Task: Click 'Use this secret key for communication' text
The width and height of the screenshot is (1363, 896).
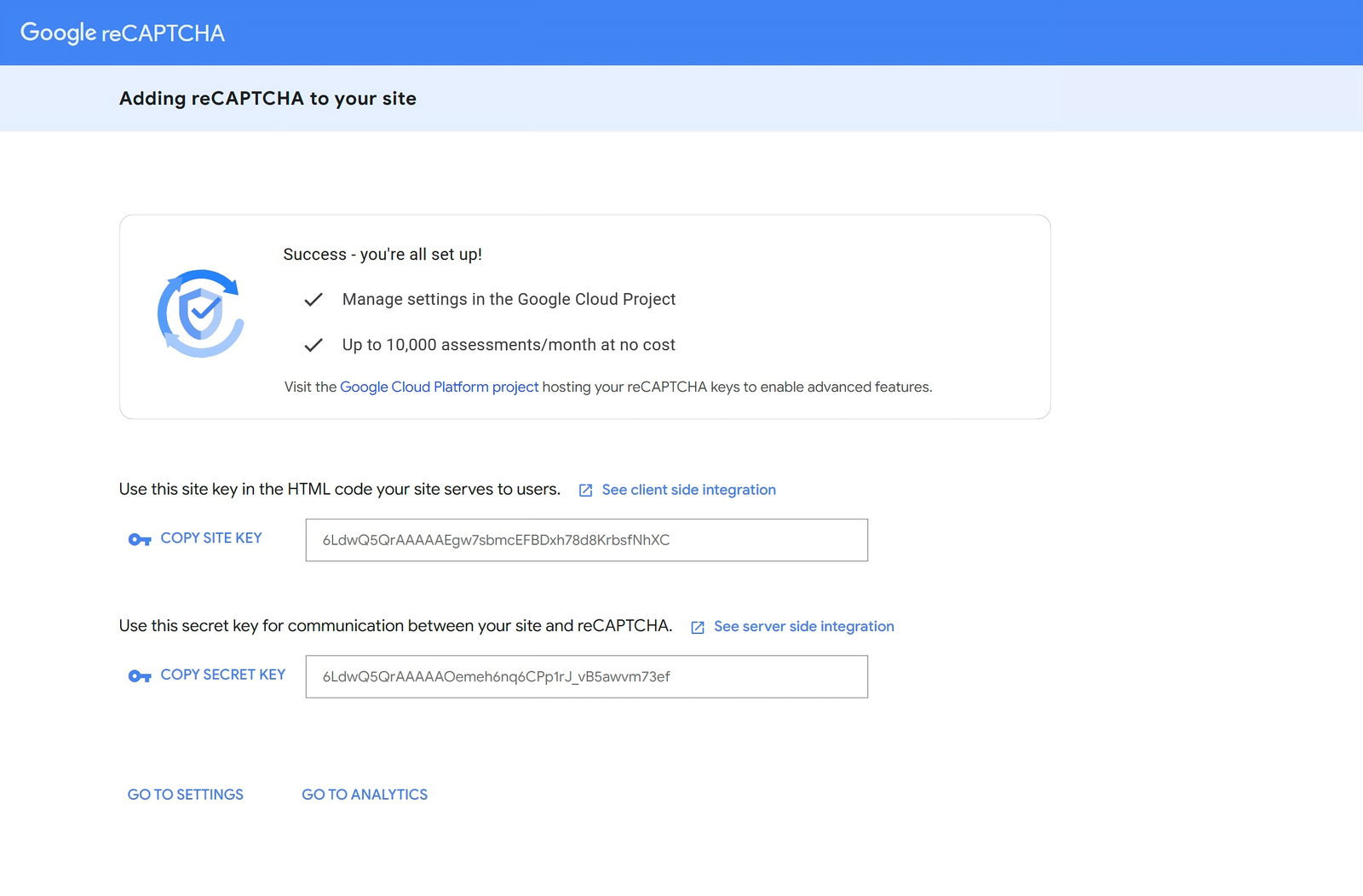Action: tap(395, 626)
